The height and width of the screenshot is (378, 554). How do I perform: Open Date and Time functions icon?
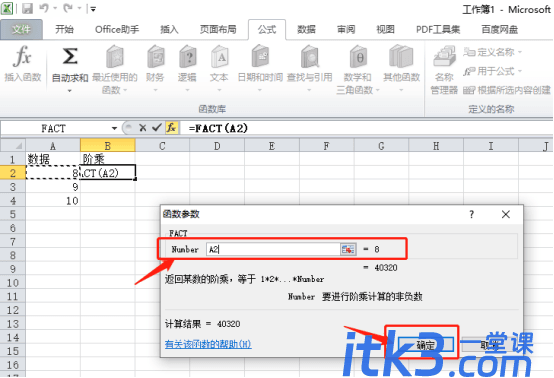(x=260, y=57)
